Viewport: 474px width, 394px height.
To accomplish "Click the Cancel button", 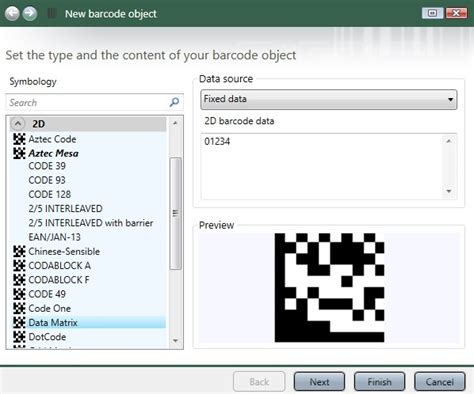I will tap(440, 382).
